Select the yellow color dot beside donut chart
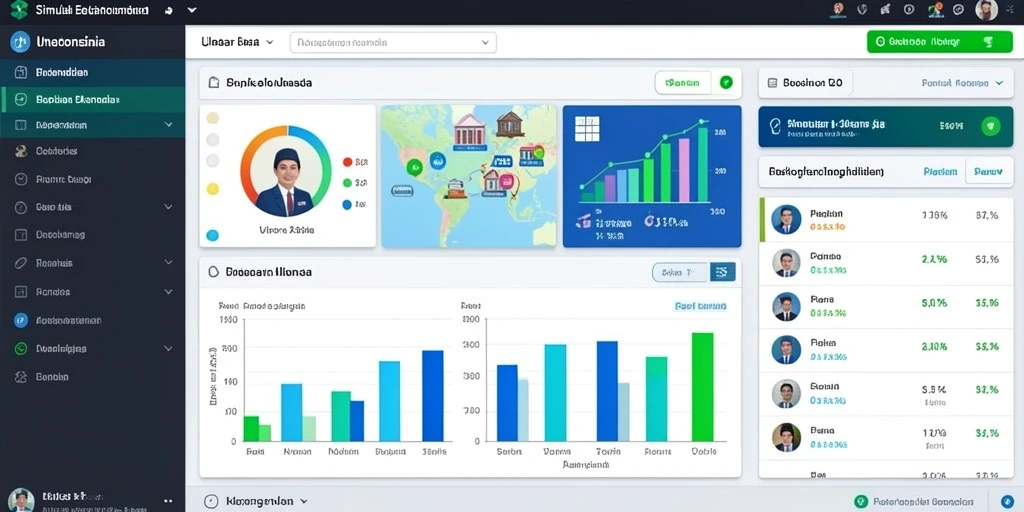This screenshot has width=1024, height=512. click(212, 189)
